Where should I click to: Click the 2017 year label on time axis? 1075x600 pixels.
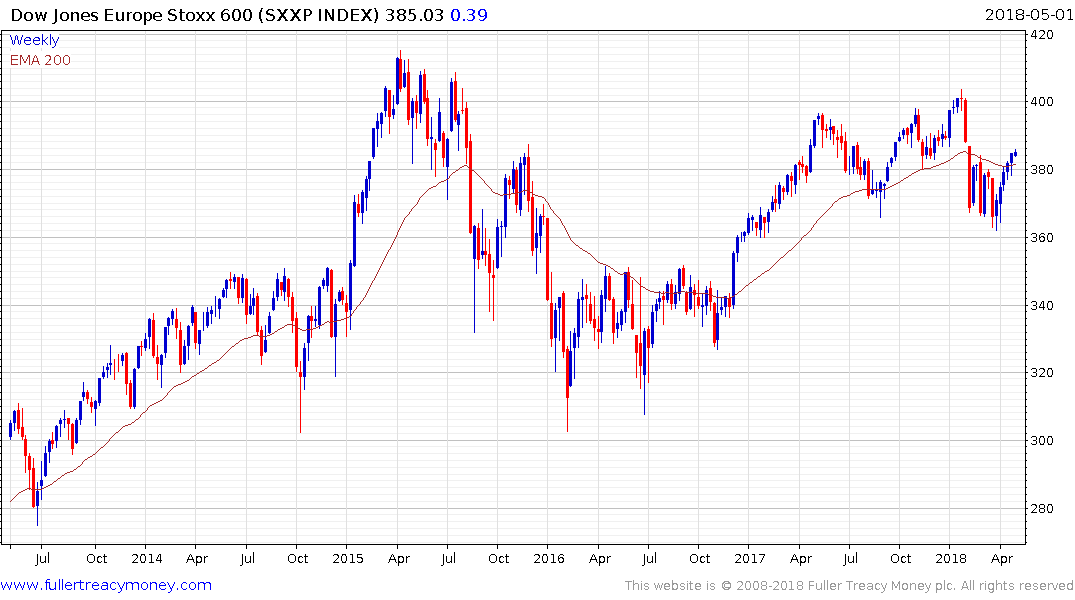pyautogui.click(x=749, y=559)
